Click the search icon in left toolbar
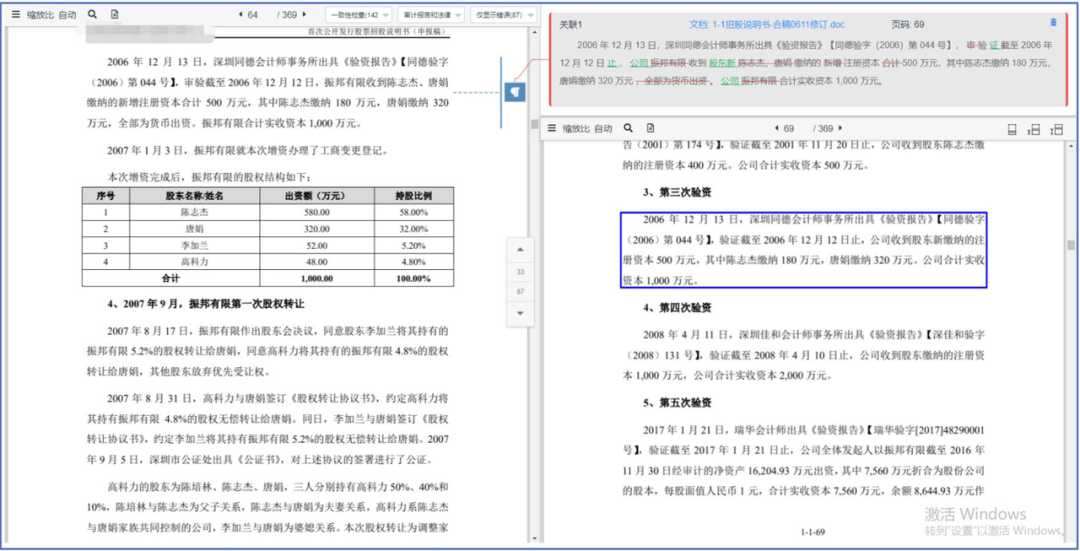The image size is (1080, 551). point(93,14)
